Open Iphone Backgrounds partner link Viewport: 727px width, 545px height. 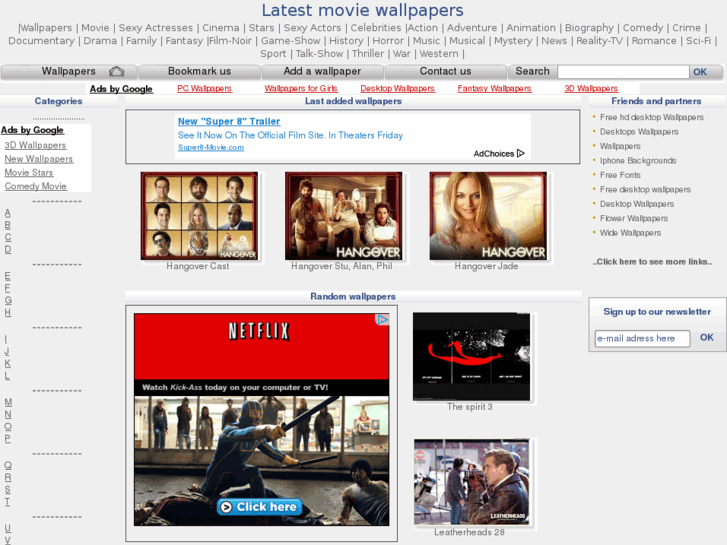638,160
